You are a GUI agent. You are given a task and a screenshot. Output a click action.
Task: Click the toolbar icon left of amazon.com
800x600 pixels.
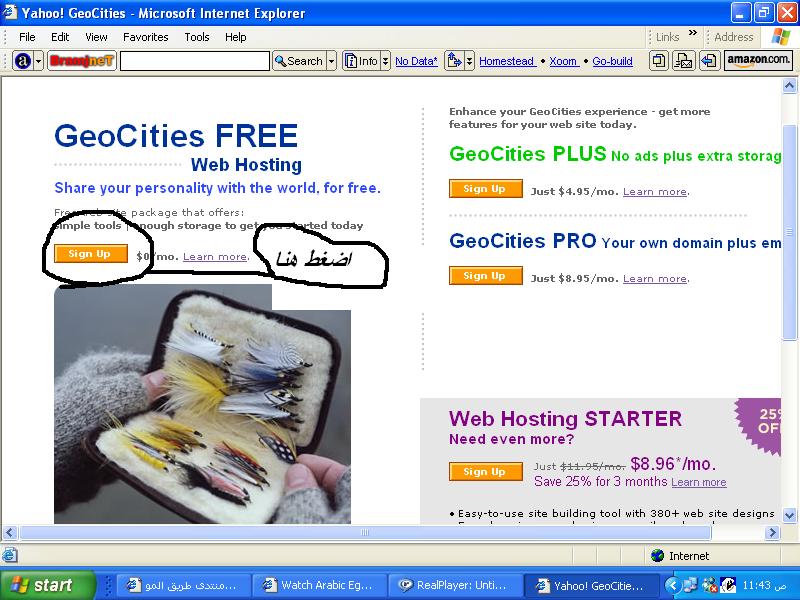709,61
